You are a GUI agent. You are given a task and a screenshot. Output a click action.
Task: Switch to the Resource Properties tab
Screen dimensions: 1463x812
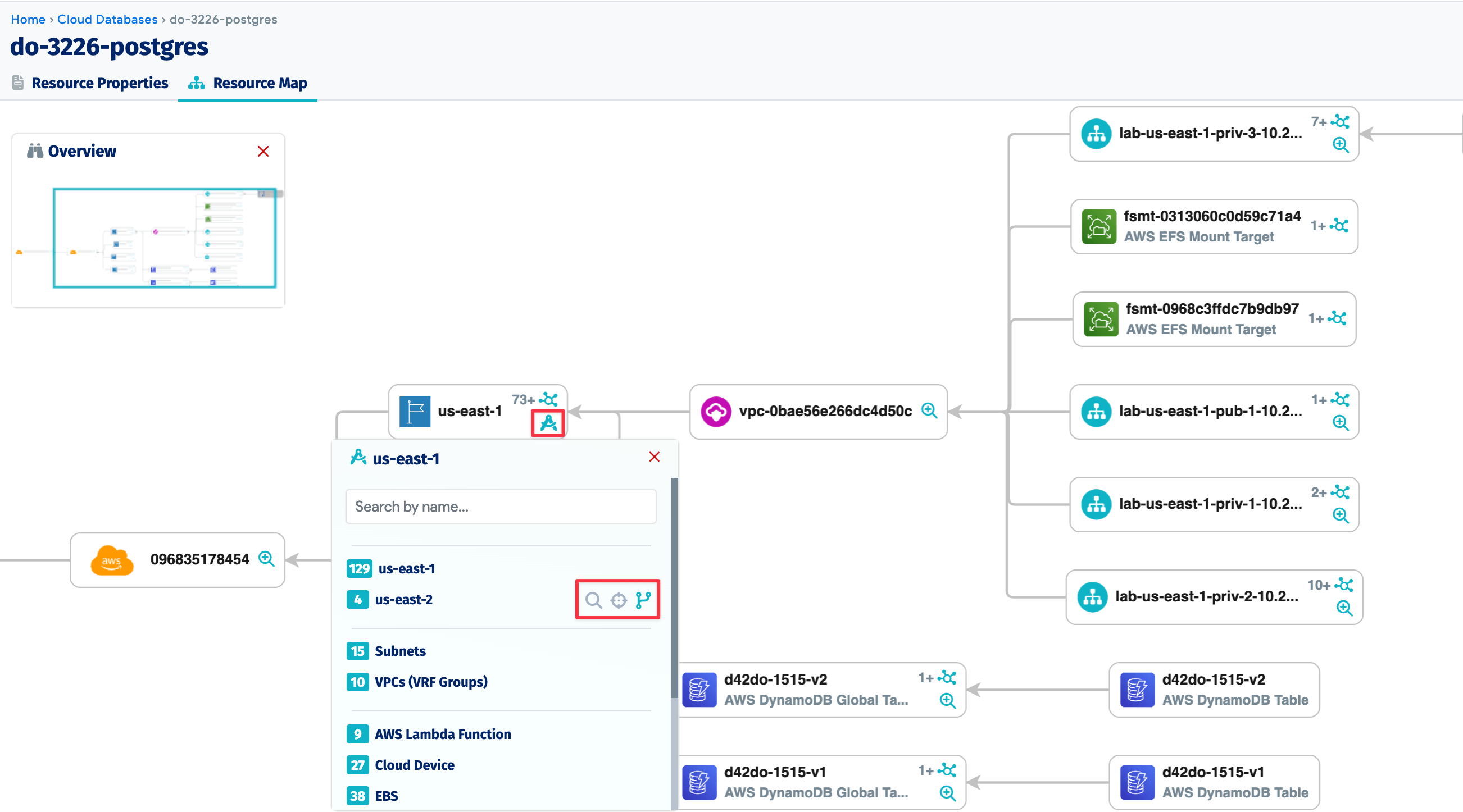tap(100, 83)
